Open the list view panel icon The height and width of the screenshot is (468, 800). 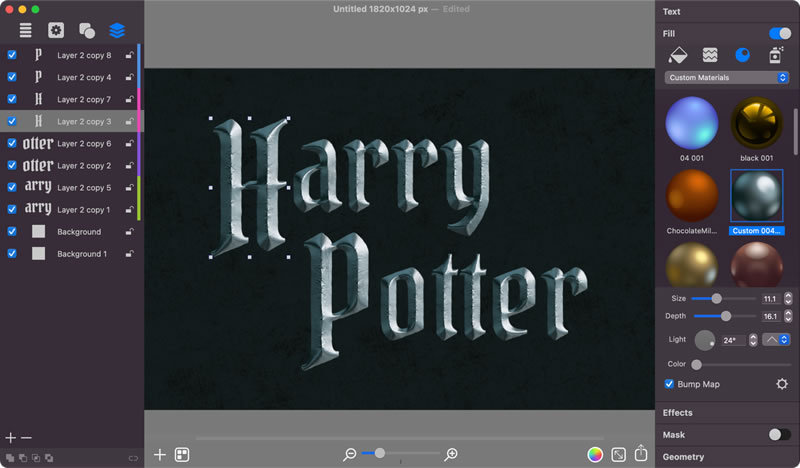coord(25,31)
